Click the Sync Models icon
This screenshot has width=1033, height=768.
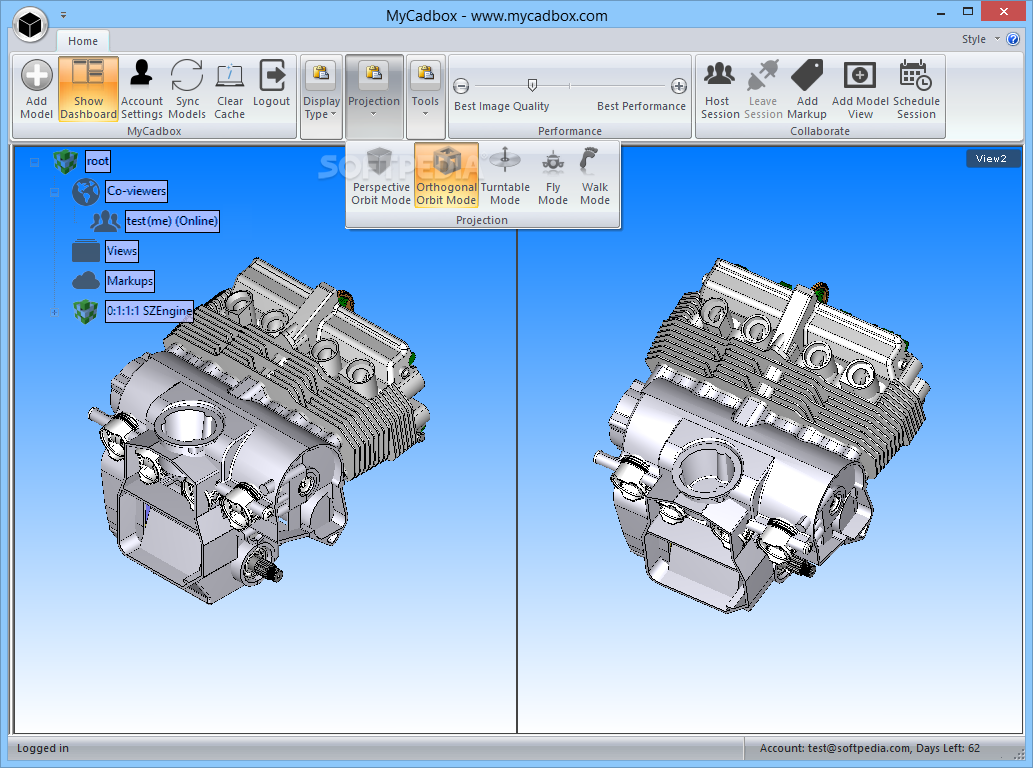click(x=187, y=75)
